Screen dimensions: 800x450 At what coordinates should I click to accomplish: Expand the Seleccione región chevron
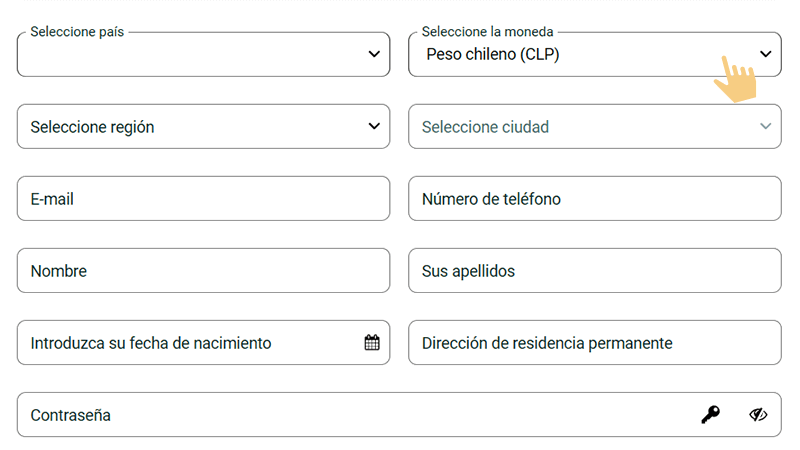[374, 127]
